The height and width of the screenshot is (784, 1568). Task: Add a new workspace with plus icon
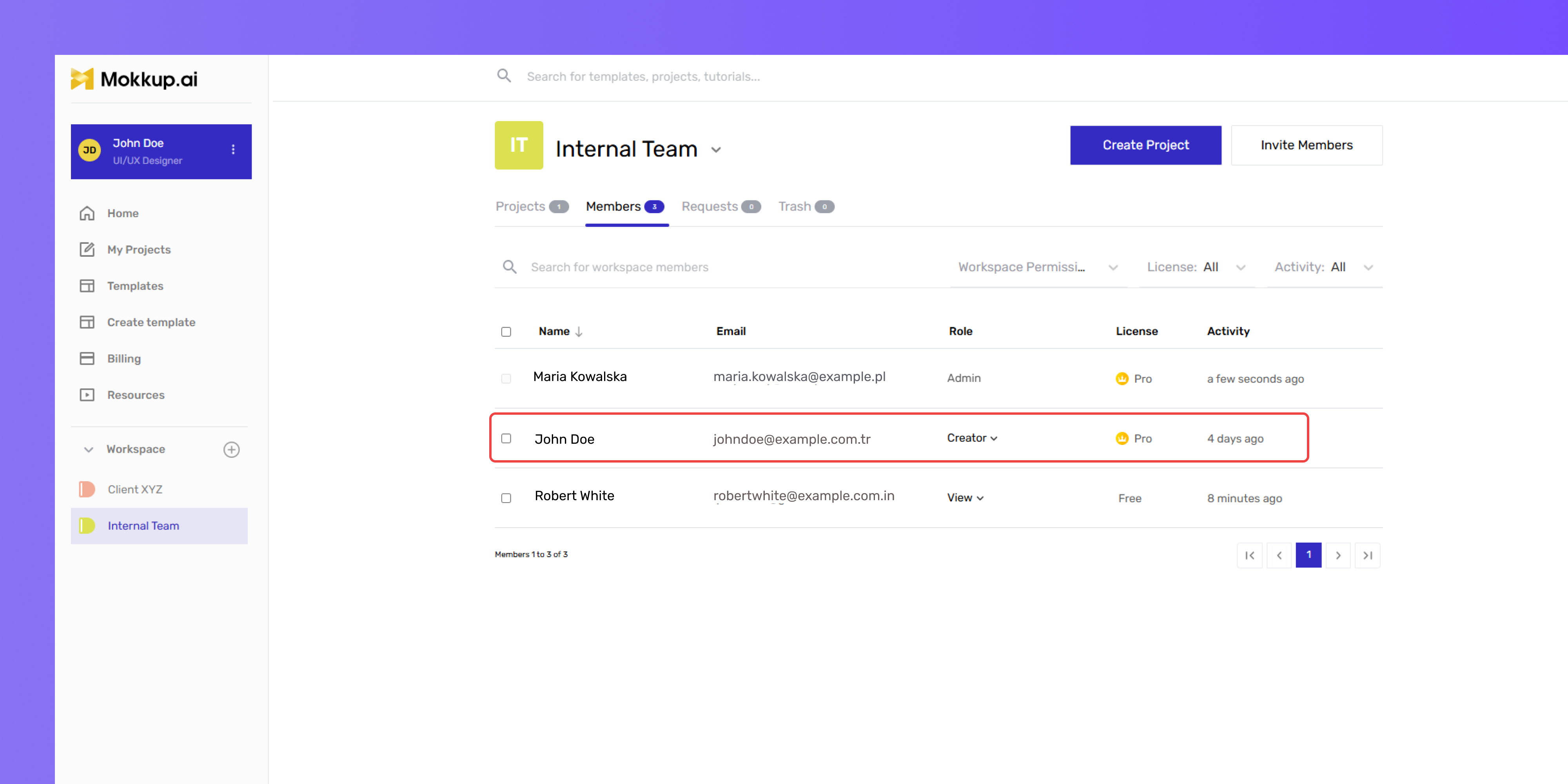[231, 449]
